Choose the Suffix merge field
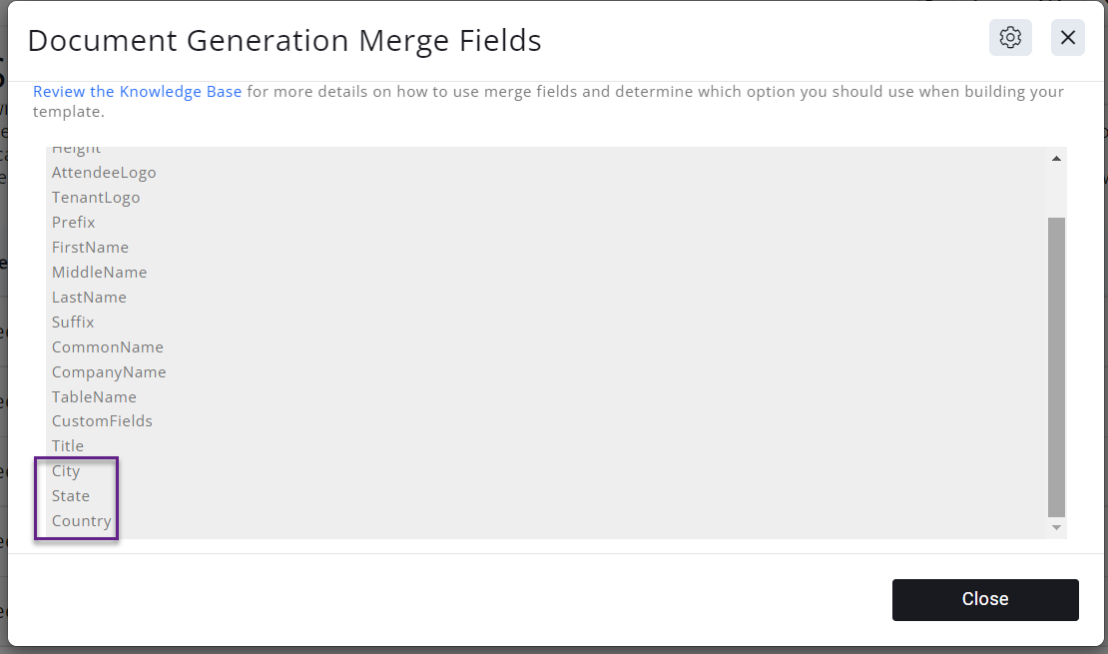Viewport: 1108px width, 654px height. click(x=73, y=322)
